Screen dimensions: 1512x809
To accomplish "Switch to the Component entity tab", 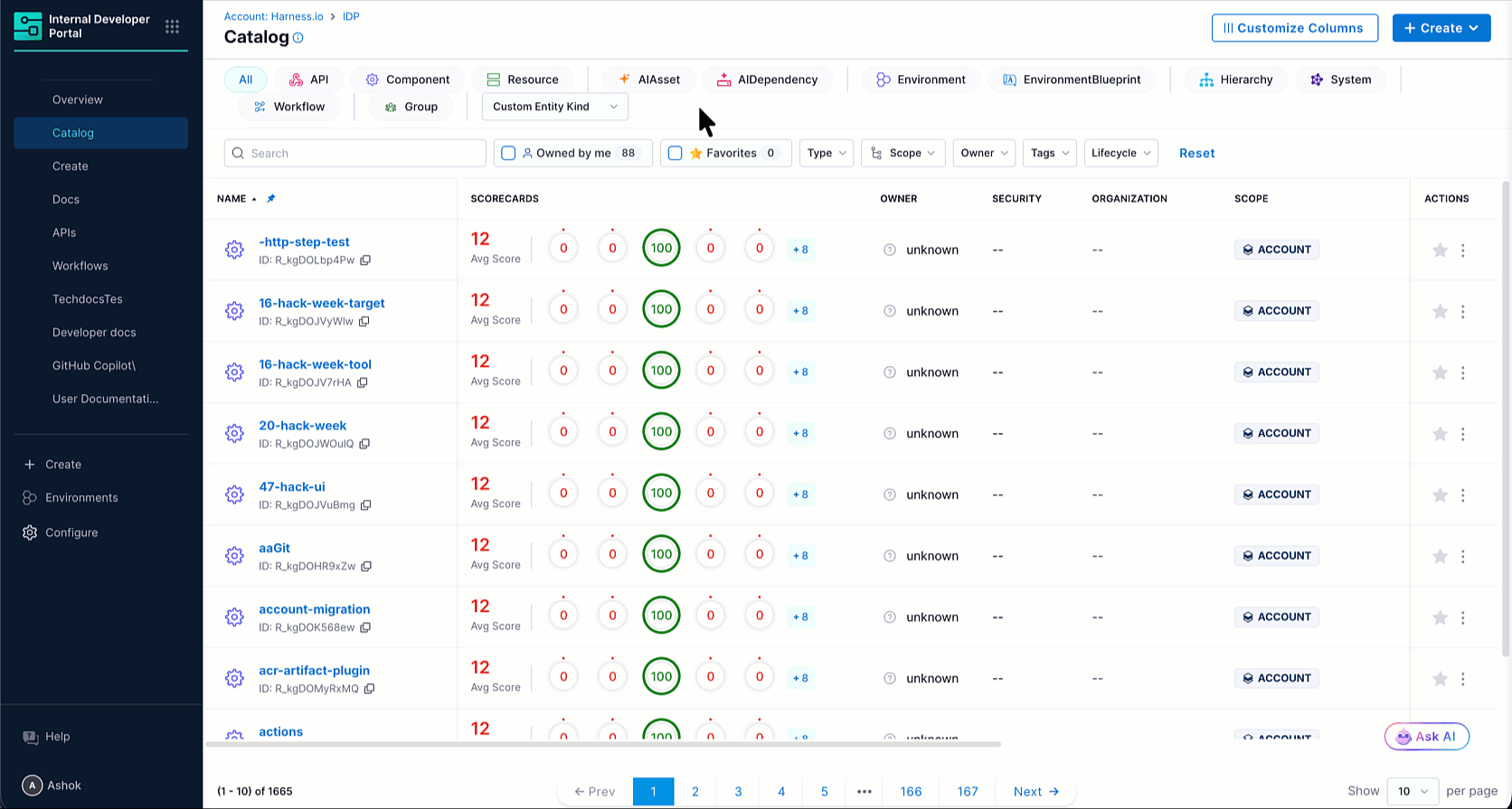I will coord(407,80).
